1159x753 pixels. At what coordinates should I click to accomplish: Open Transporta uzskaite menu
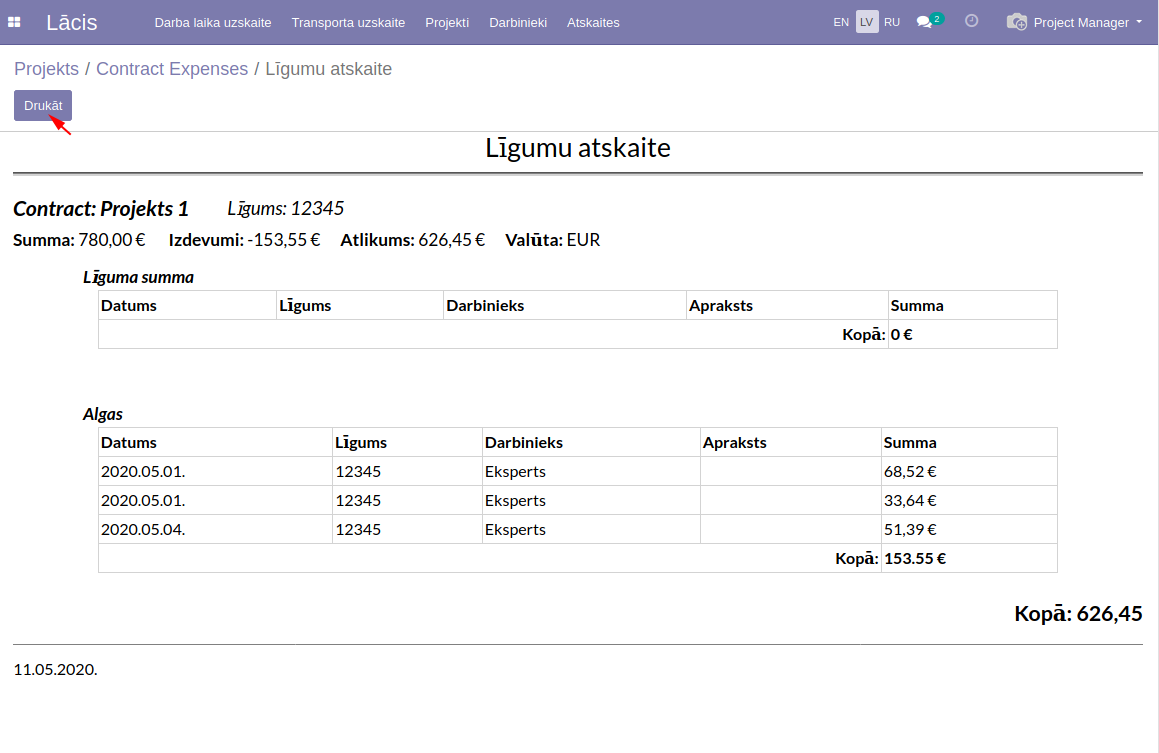coord(348,22)
